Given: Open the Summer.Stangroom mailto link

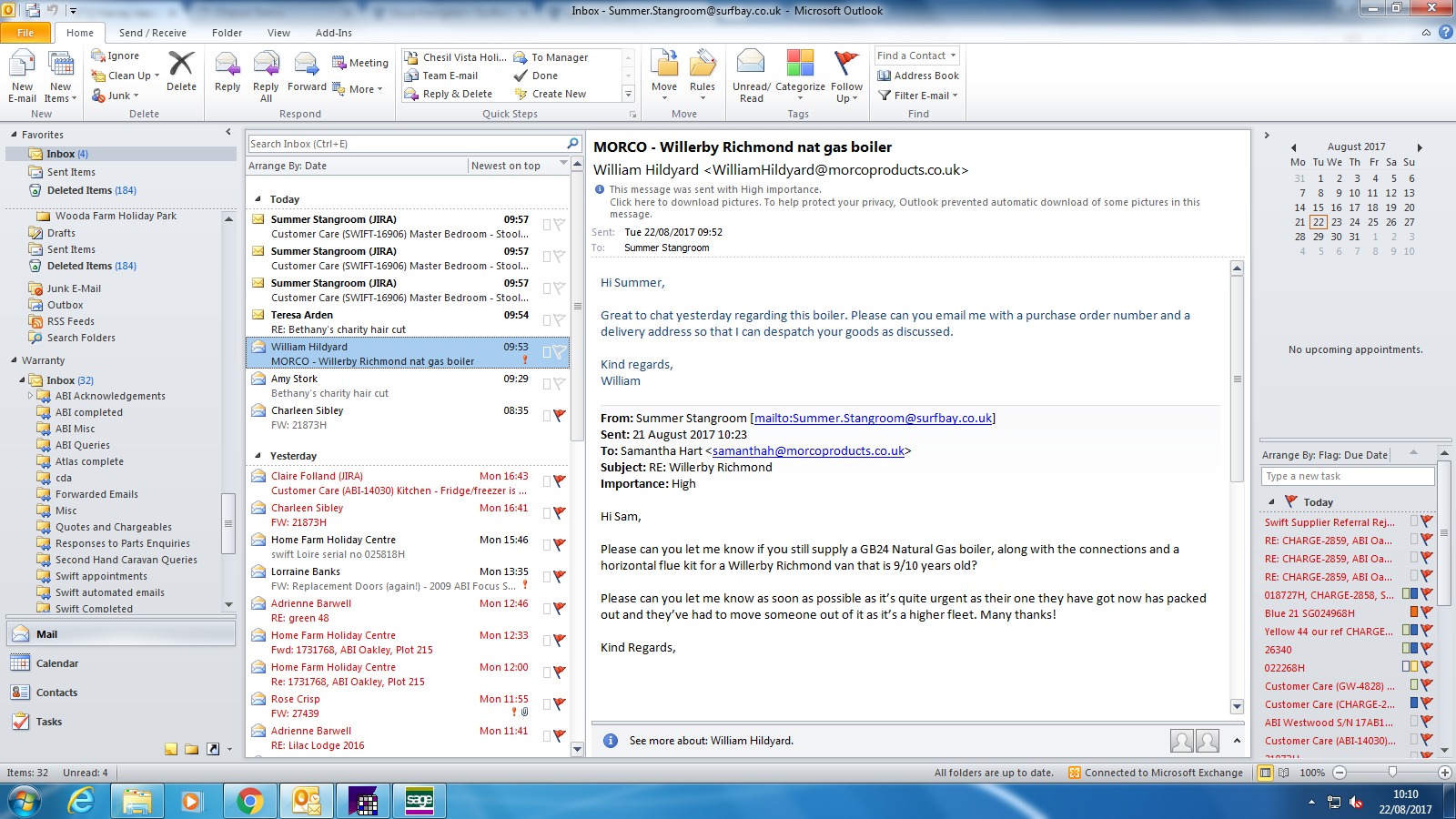Looking at the screenshot, I should click(x=872, y=419).
